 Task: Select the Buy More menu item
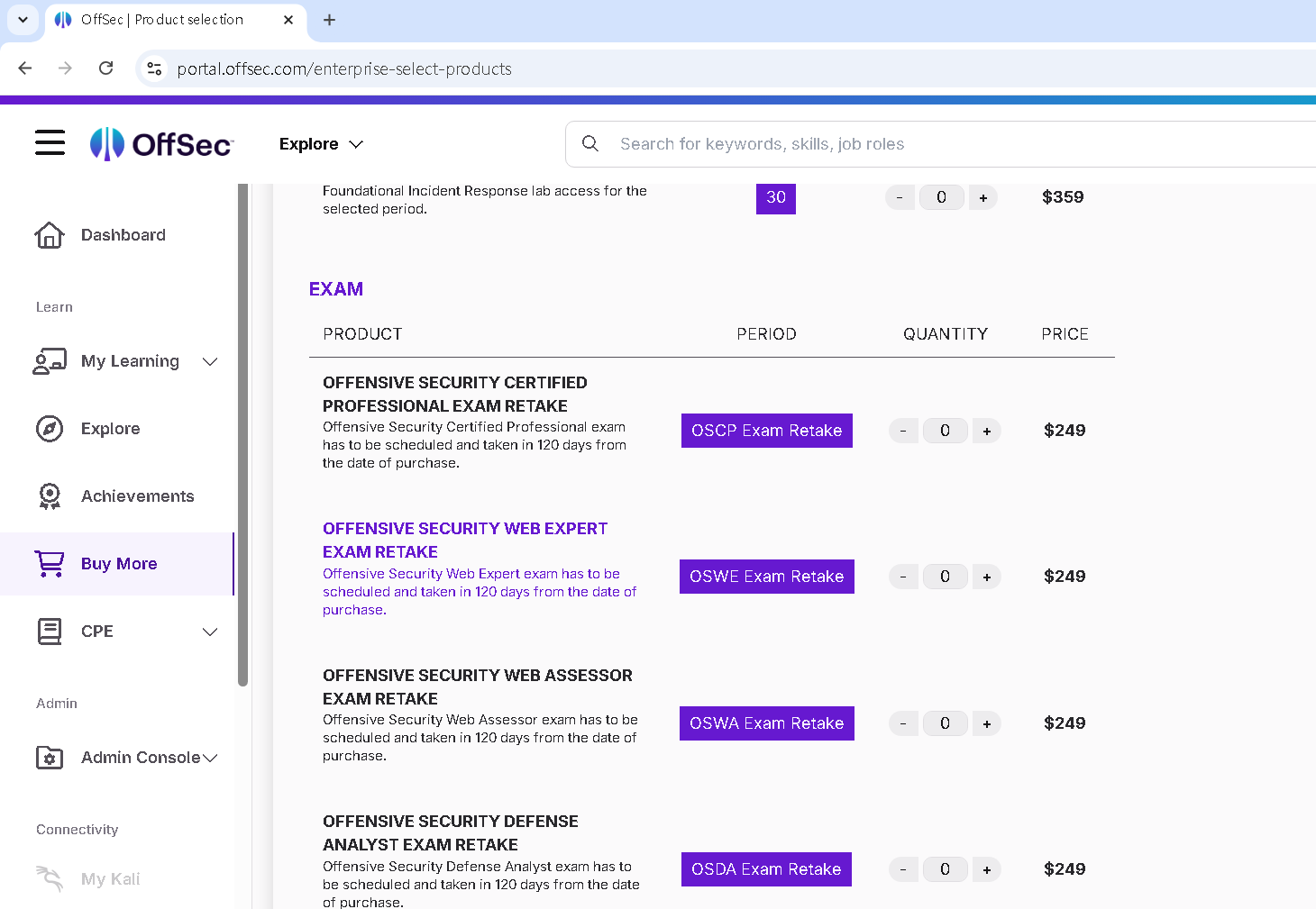click(x=117, y=564)
